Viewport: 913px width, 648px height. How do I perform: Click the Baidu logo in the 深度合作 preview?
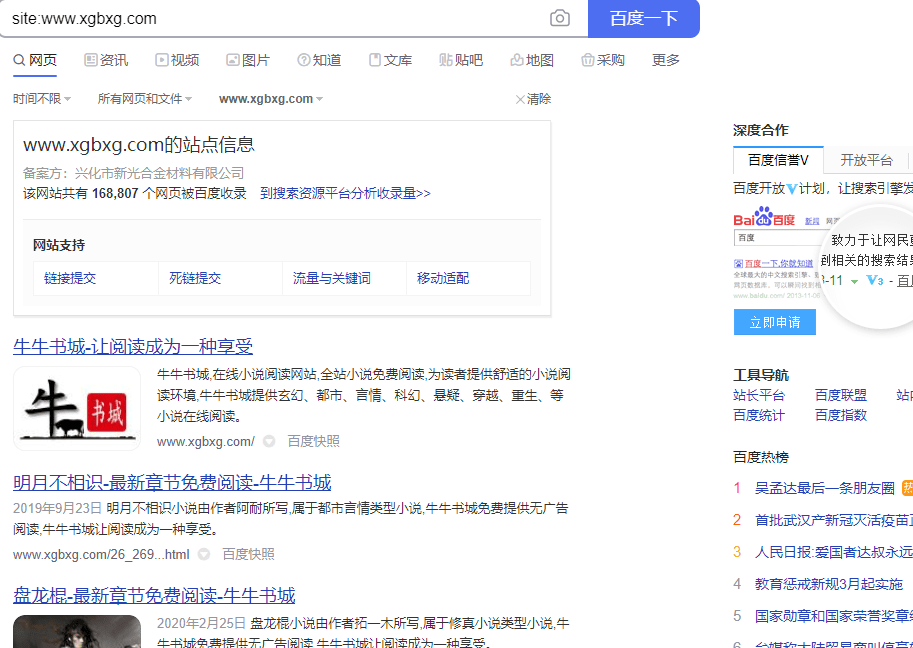764,217
